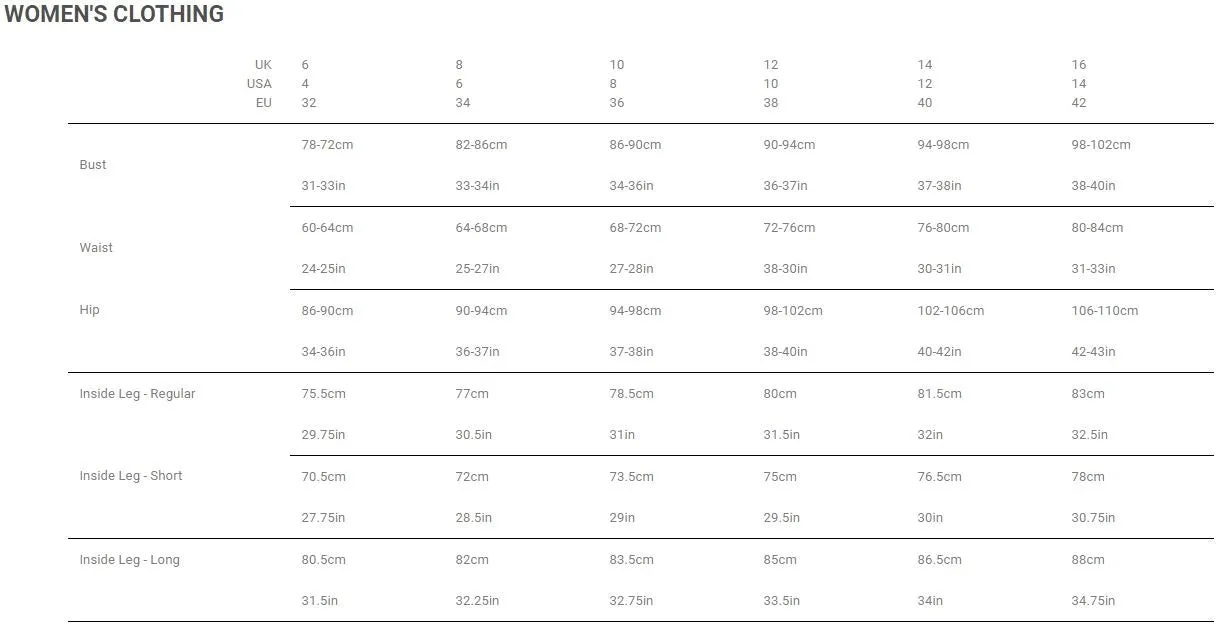Screen dimensions: 1224x630
Task: Select the 64-68cm waist measurement
Action: tap(481, 228)
